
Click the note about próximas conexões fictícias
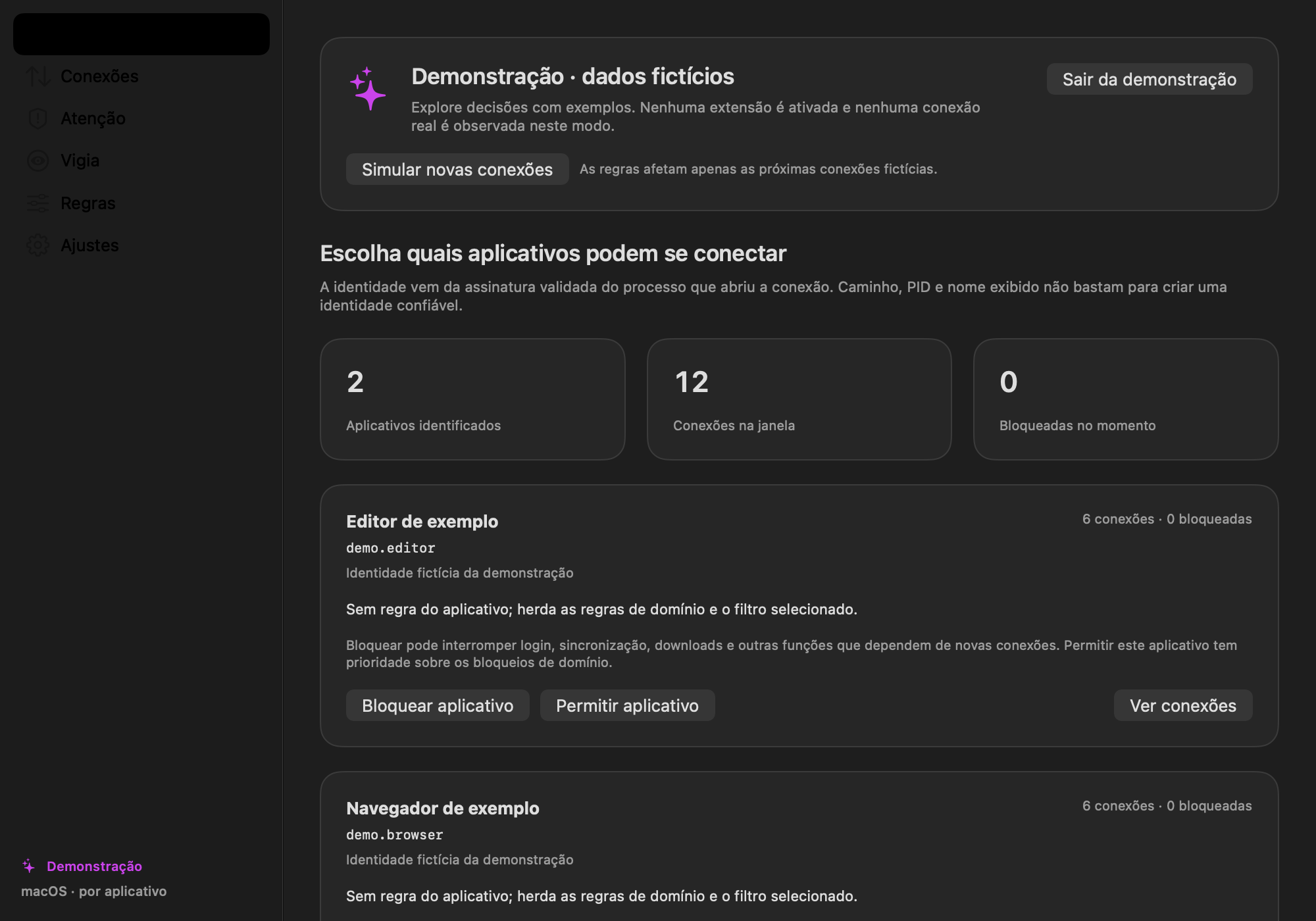[x=758, y=169]
